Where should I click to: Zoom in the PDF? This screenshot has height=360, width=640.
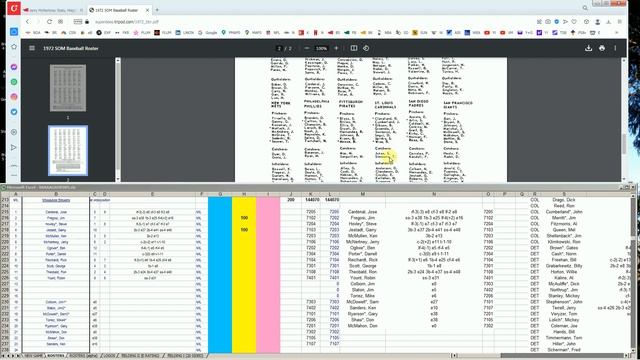click(336, 48)
